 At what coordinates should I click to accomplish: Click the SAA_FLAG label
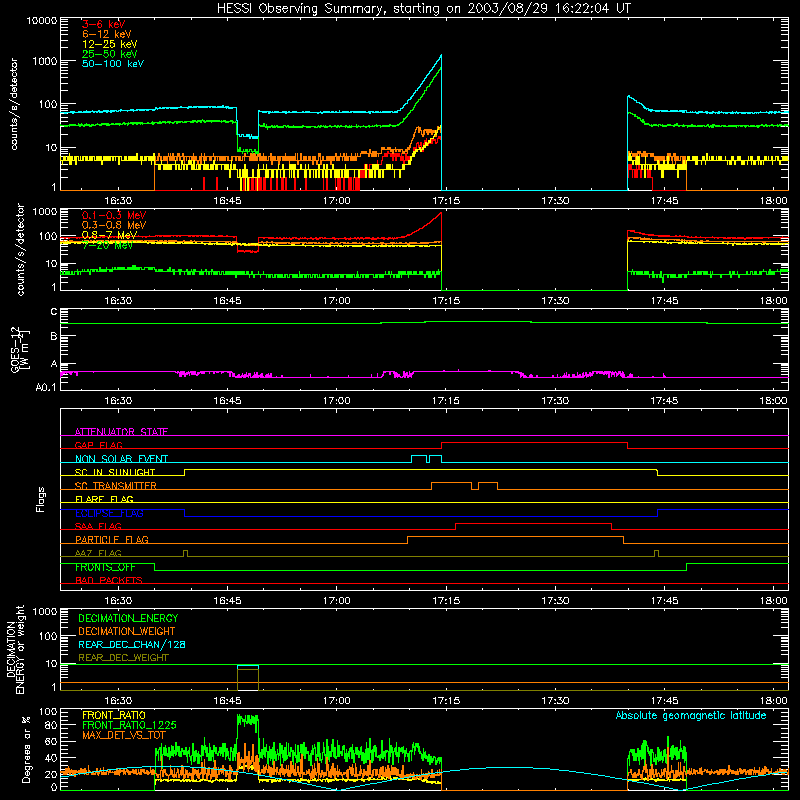pos(98,526)
